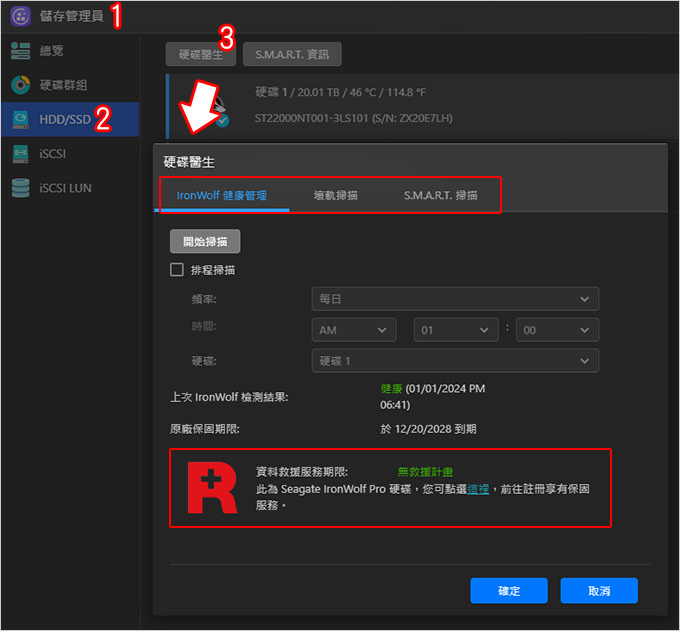Enable the 排程掃描 checkbox
This screenshot has width=680, height=631.
pyautogui.click(x=177, y=270)
